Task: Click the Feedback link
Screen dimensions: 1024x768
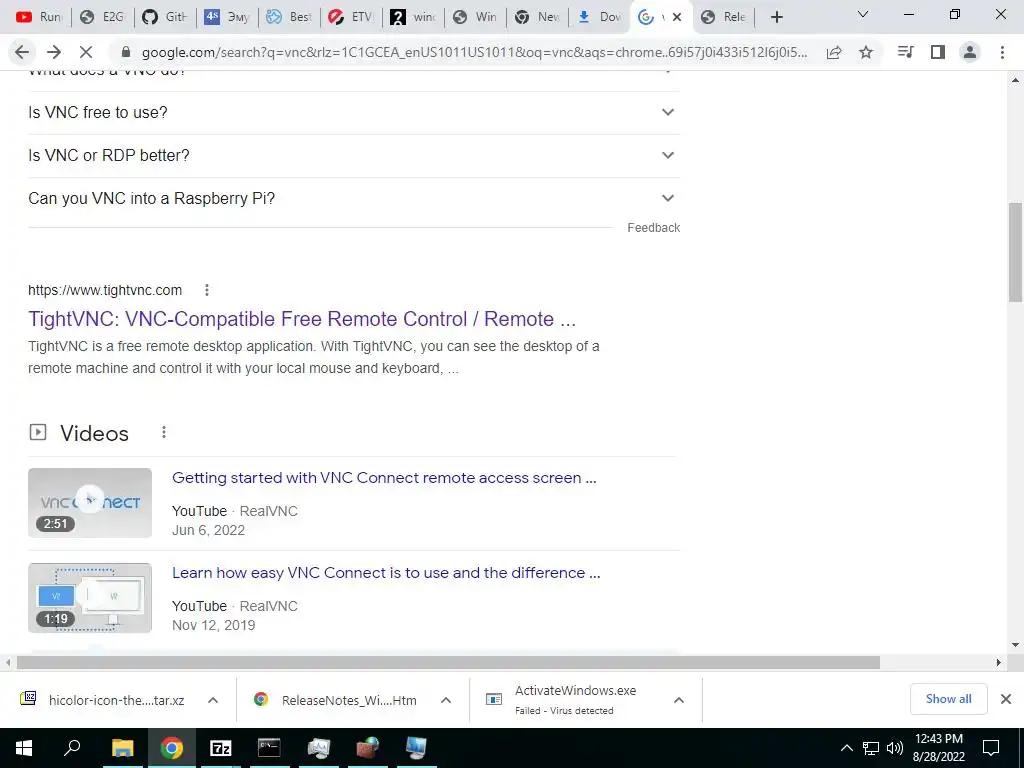Action: click(653, 228)
